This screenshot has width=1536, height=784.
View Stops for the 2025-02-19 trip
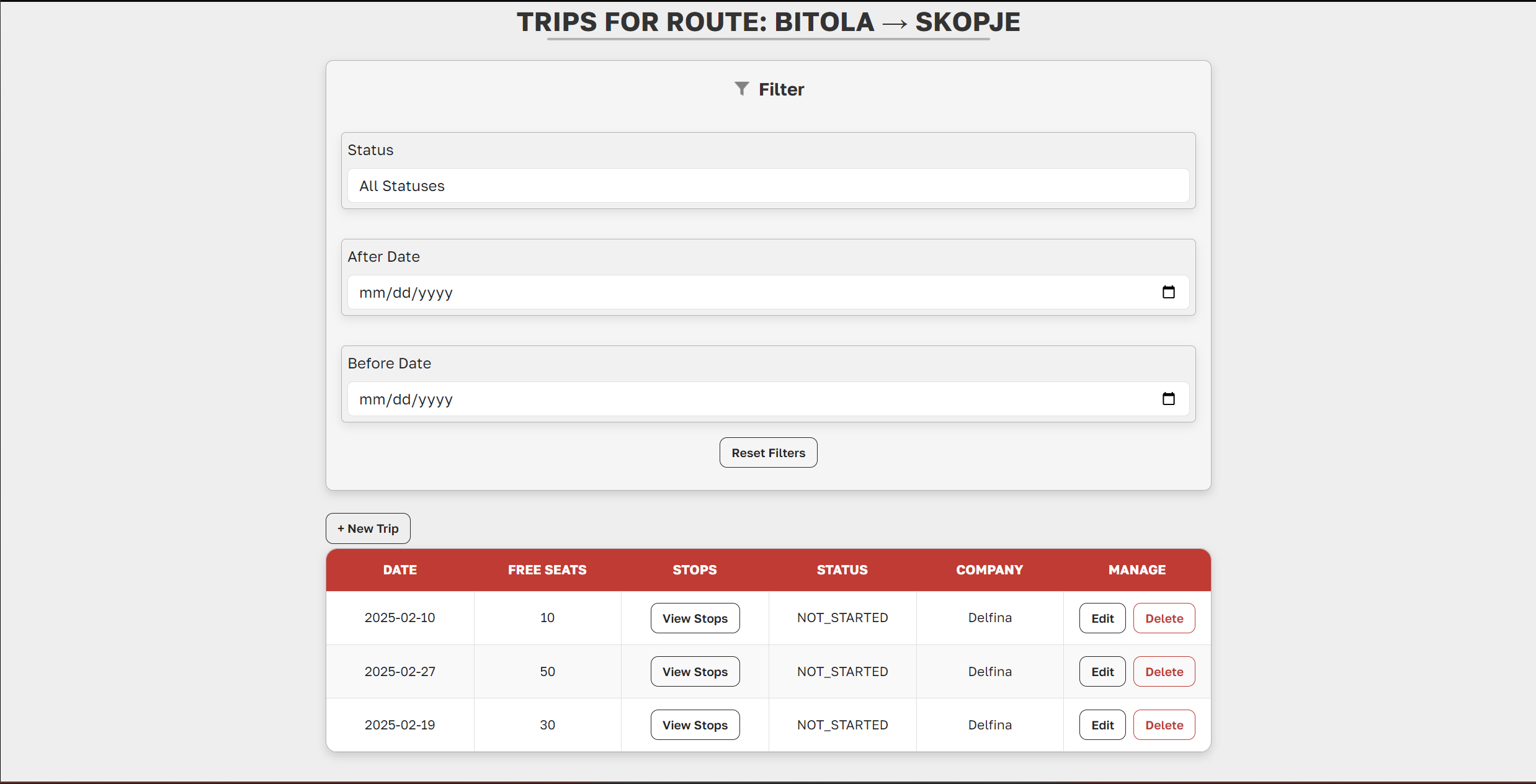coord(695,725)
